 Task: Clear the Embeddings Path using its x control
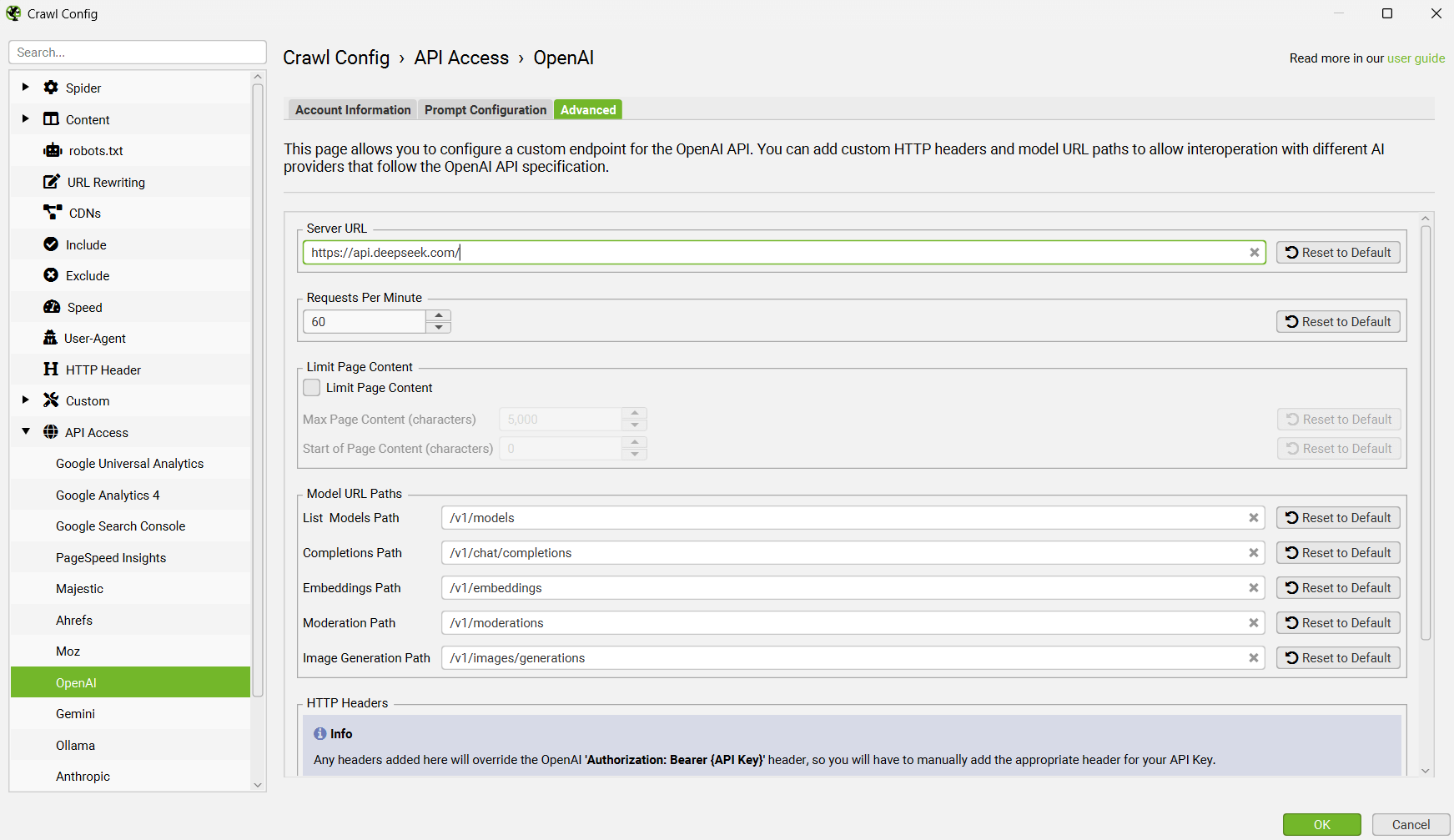[x=1253, y=587]
